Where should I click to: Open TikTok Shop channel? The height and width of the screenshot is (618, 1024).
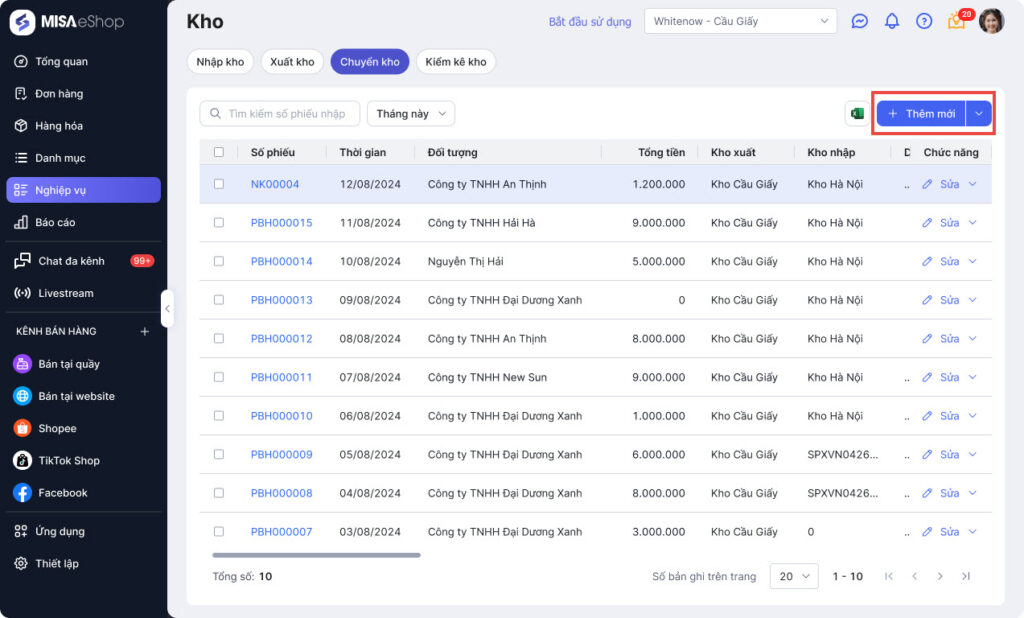(69, 461)
